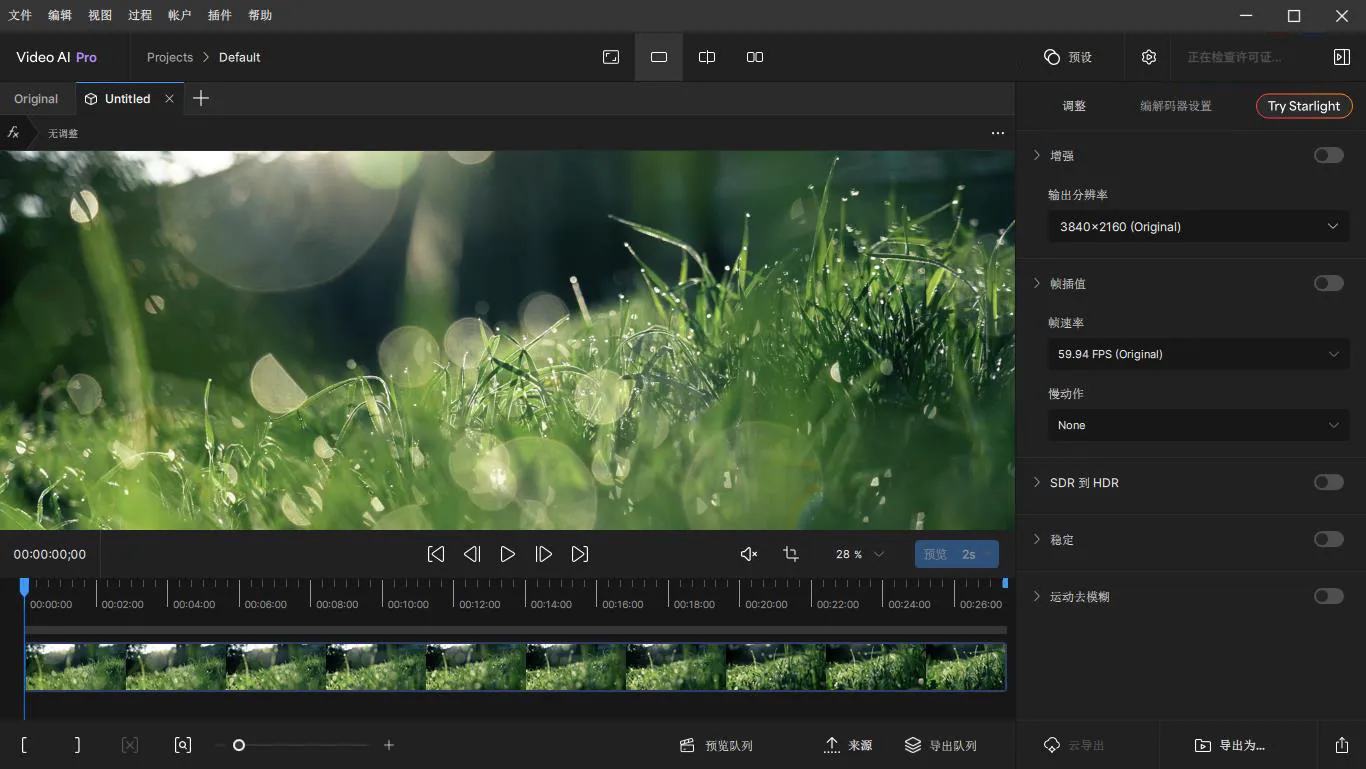Mute the audio with the speaker icon

pyautogui.click(x=748, y=554)
